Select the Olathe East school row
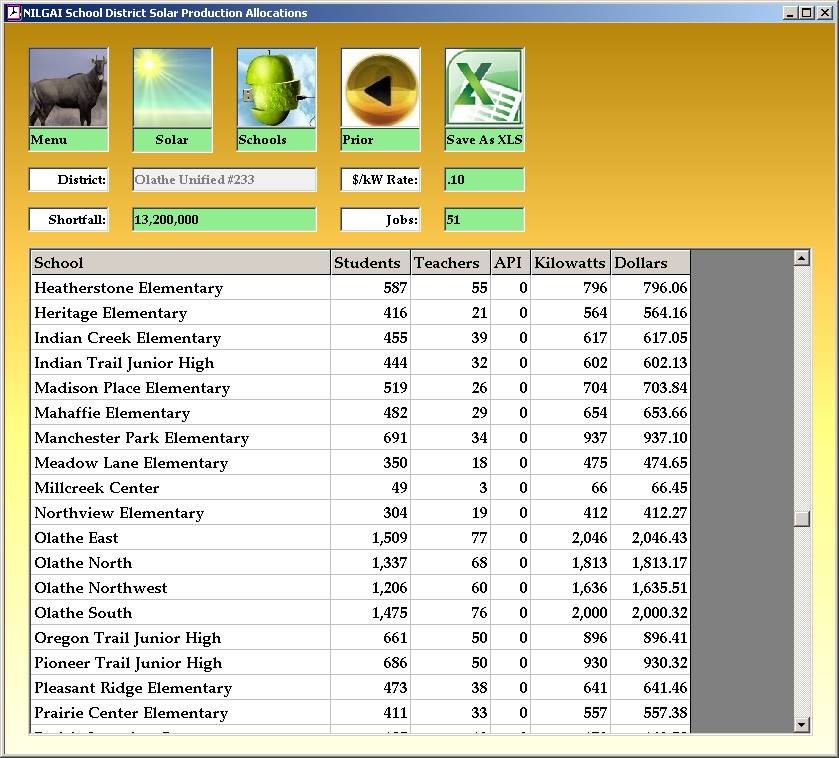 pyautogui.click(x=180, y=538)
